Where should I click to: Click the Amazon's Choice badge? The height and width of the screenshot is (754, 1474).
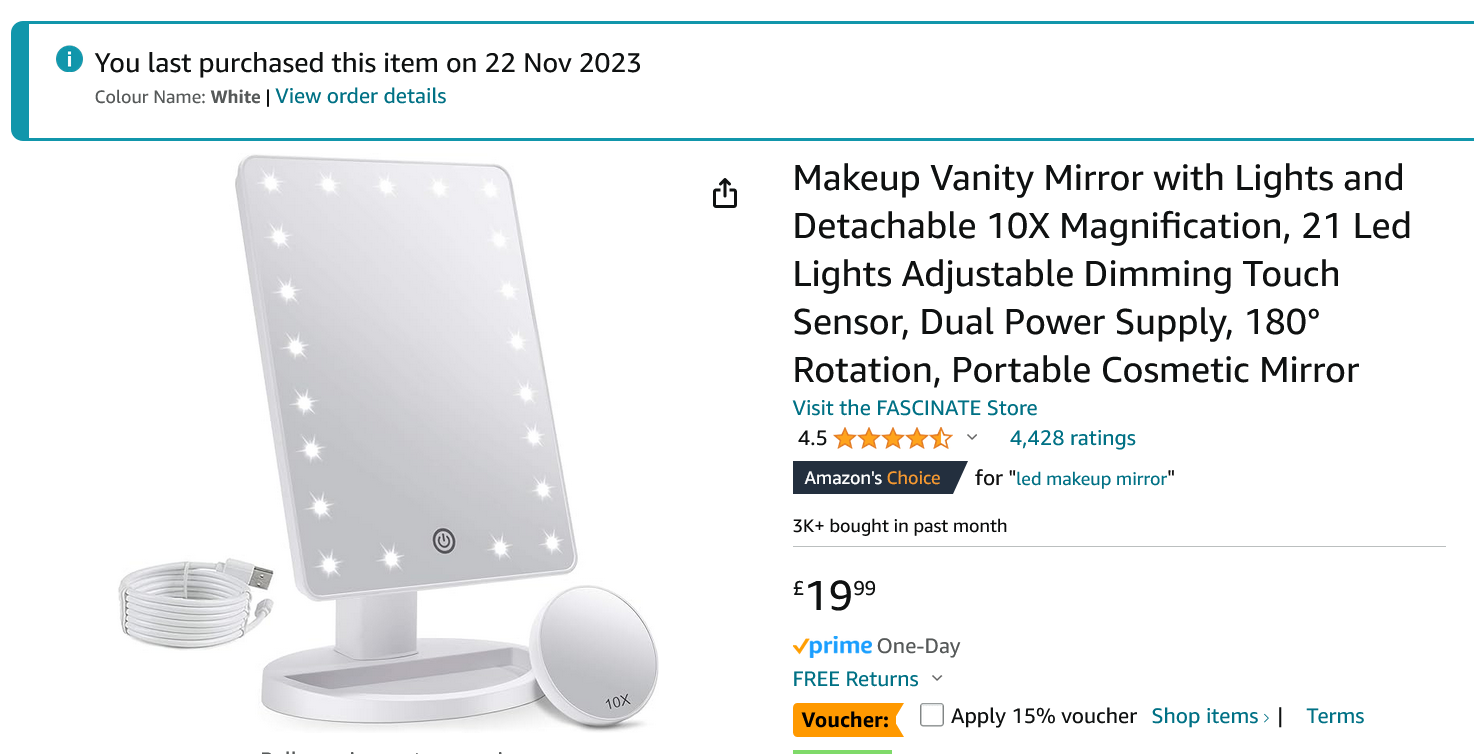point(873,478)
